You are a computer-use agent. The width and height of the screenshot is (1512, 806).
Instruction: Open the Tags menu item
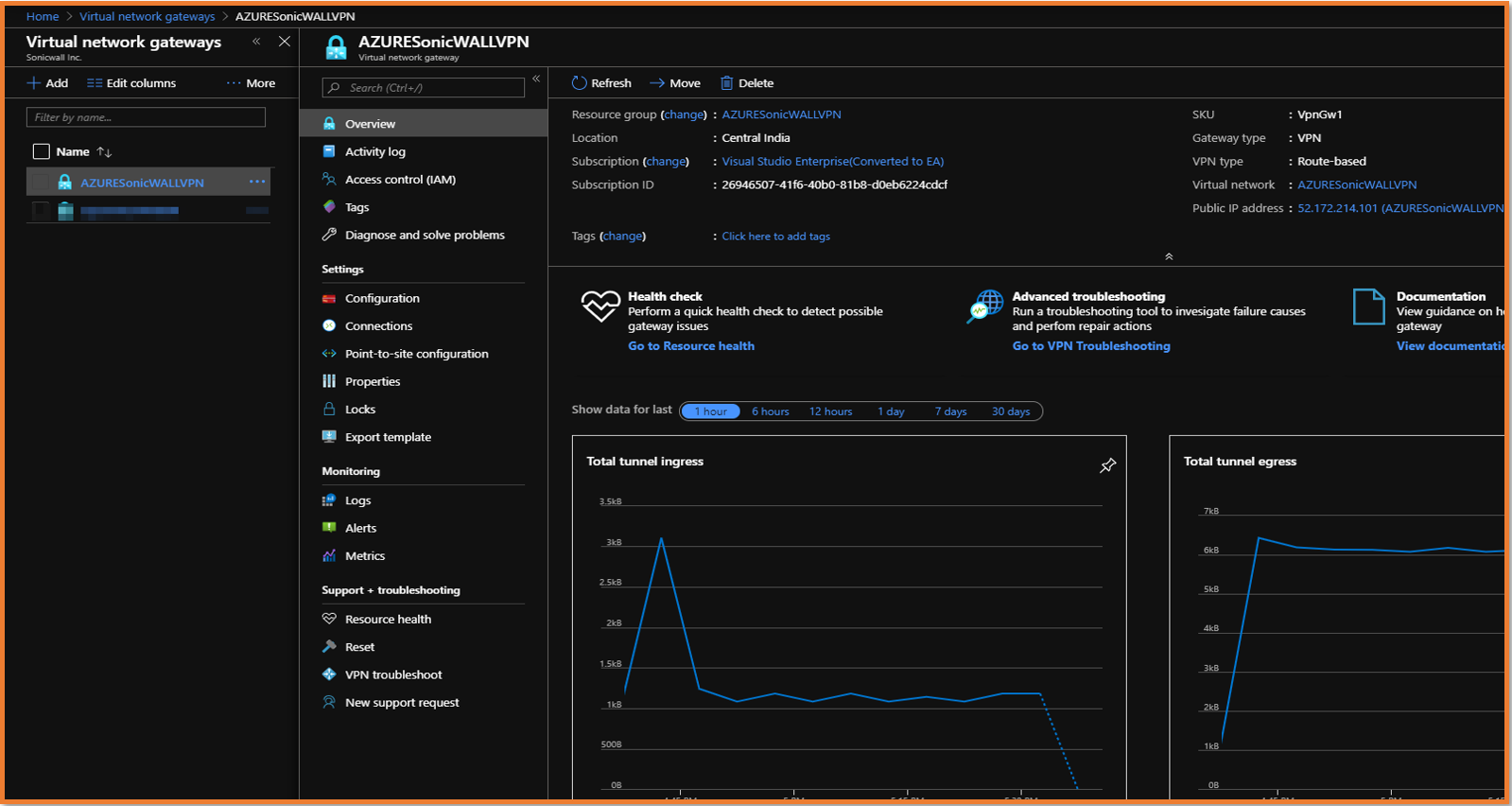click(x=356, y=207)
